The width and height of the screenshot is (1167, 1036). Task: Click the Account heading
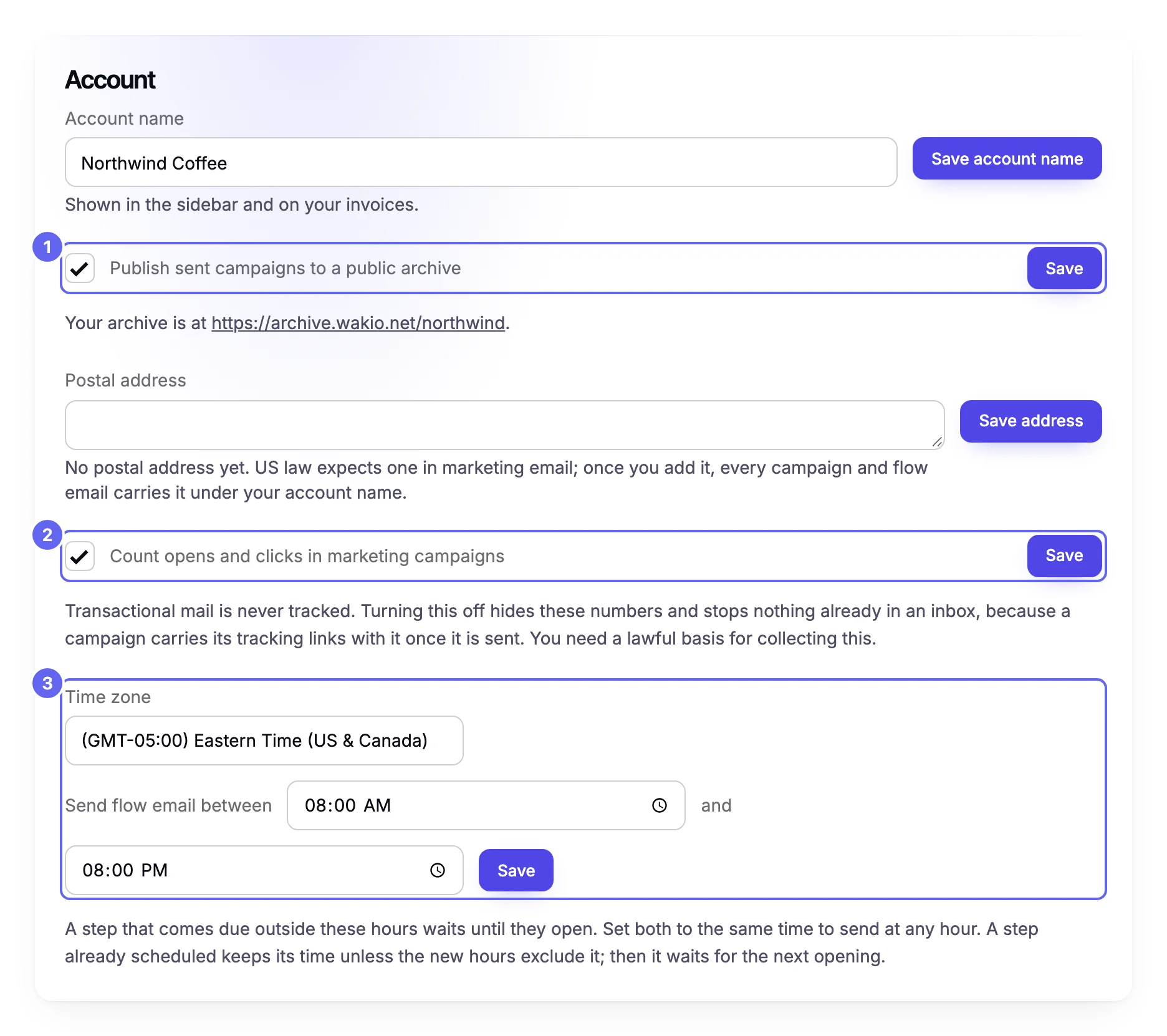(x=110, y=80)
